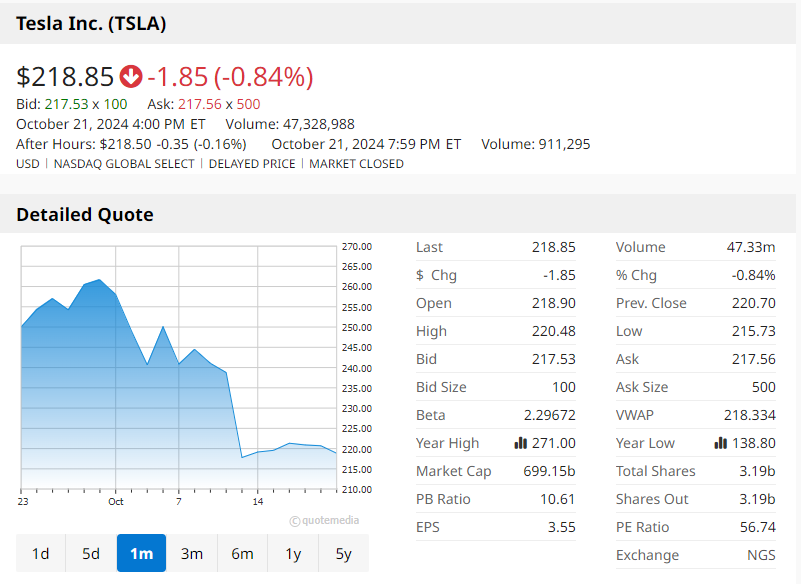
Task: Click the bar chart icon beside Year Low
Action: 720,443
